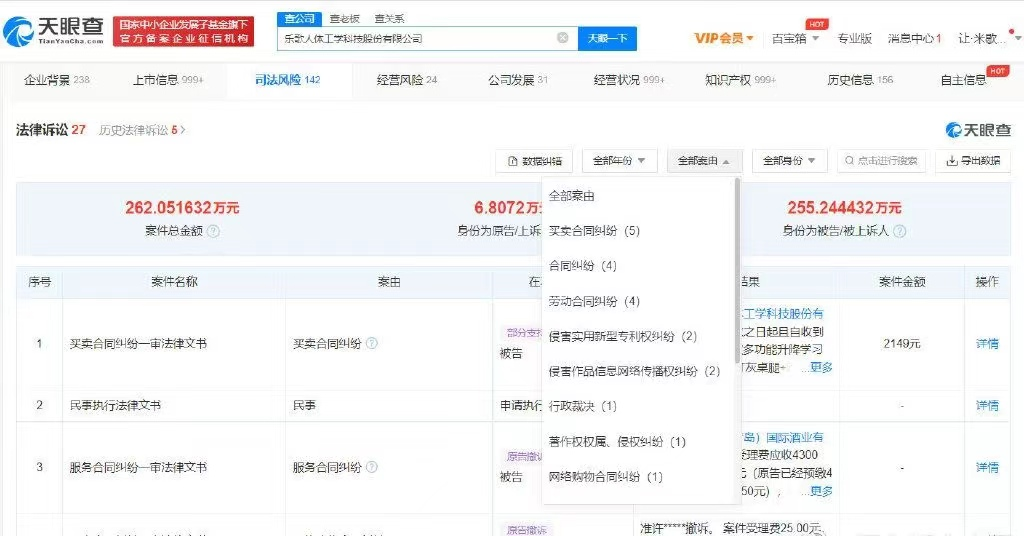
Task: Click help icon beside 案件总金额
Action: pyautogui.click(x=214, y=231)
